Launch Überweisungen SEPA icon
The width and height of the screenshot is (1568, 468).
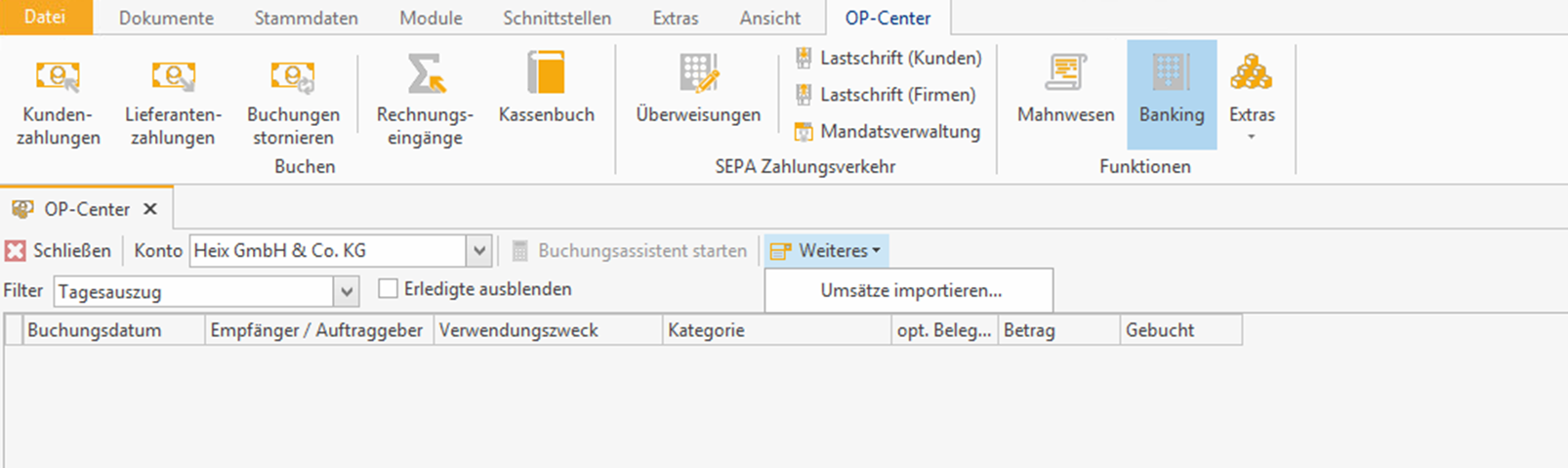[698, 76]
